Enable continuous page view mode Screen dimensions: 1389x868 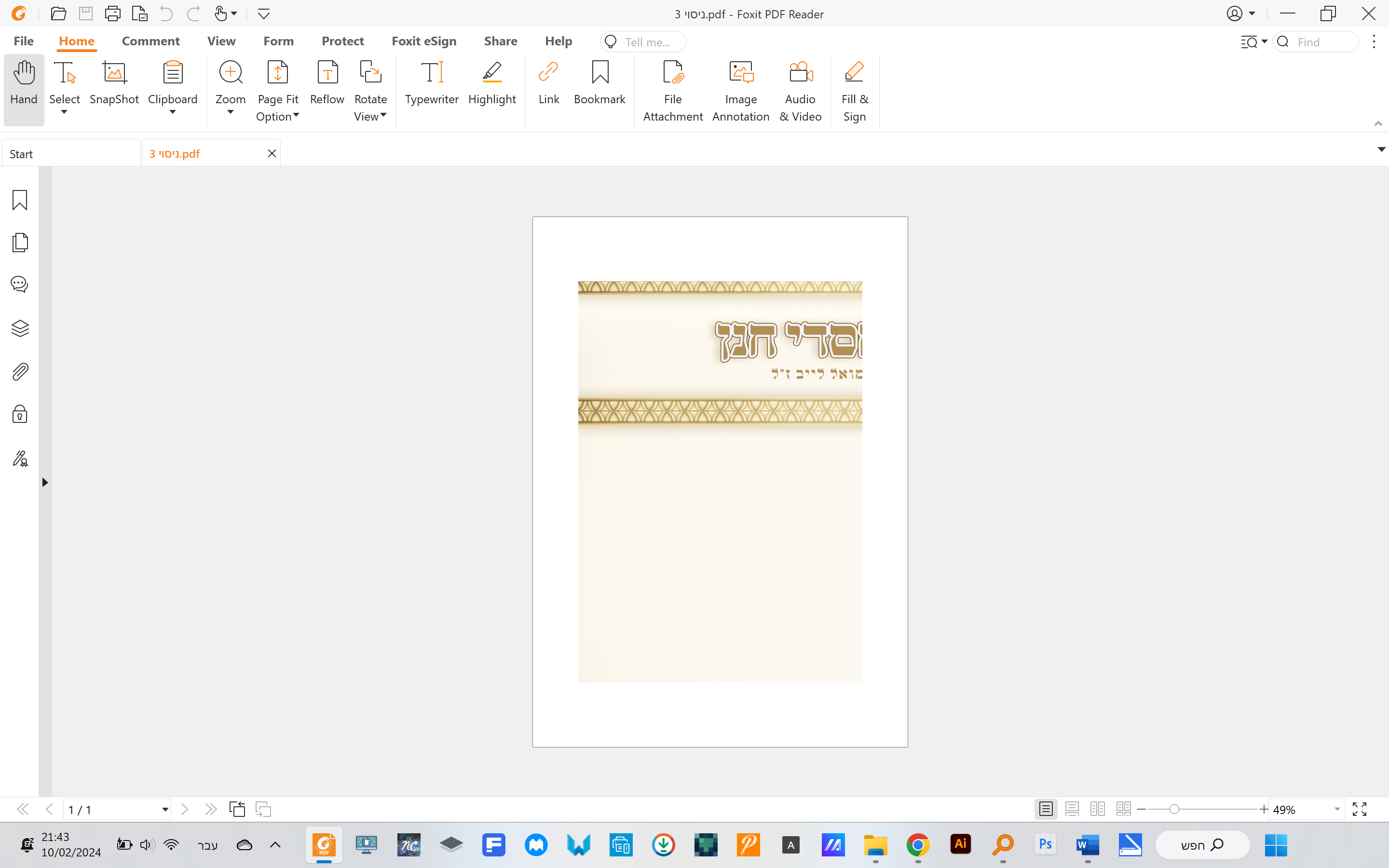(x=1072, y=810)
